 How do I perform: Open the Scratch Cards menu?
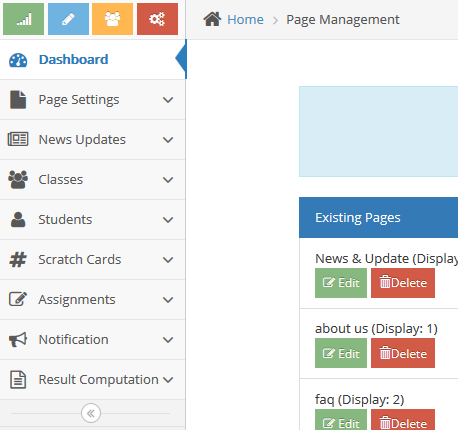(93, 260)
